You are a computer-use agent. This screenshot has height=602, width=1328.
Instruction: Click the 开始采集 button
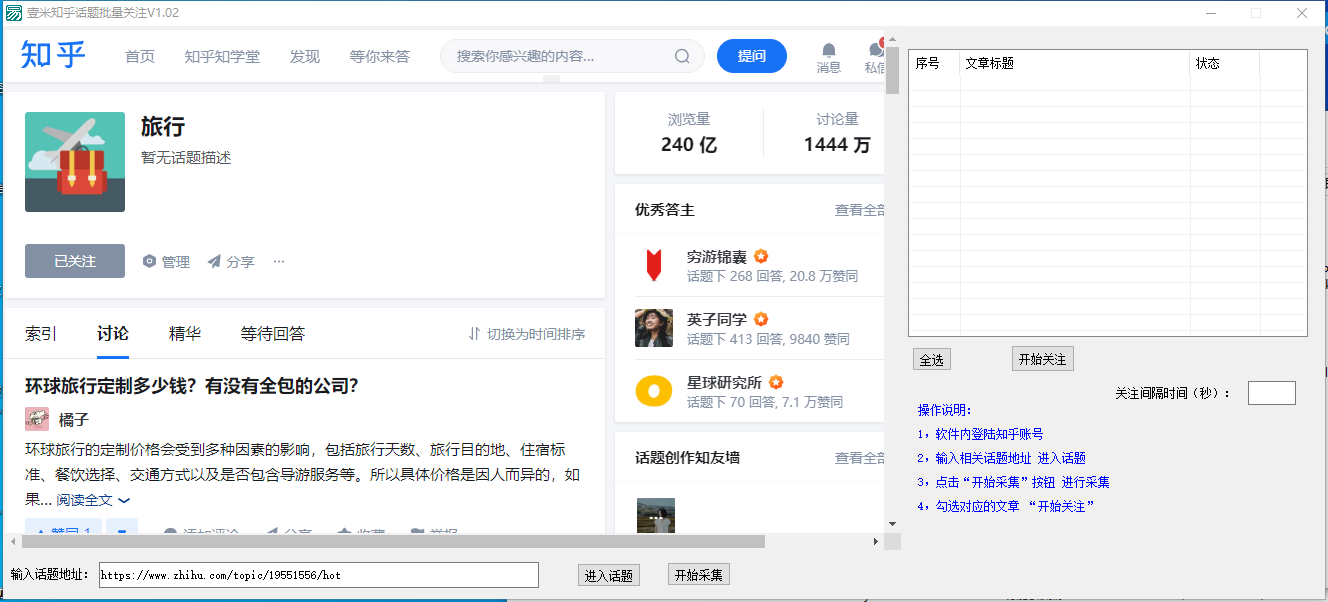(699, 575)
